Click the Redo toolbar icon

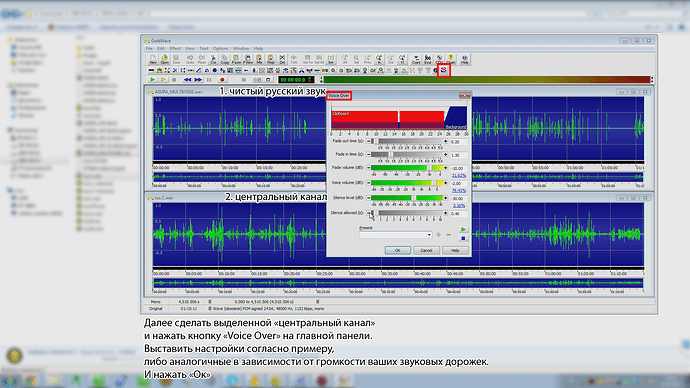tap(202, 59)
